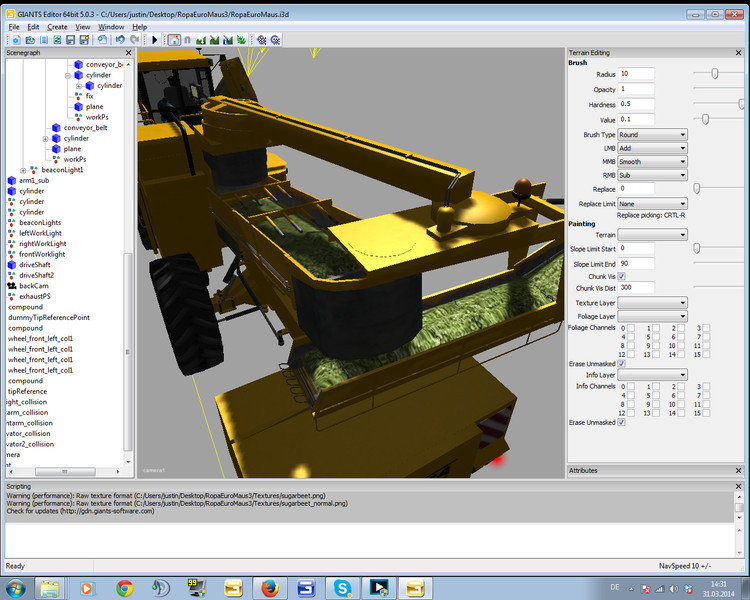Toggle Erase Unmasked under Info Channels

pyautogui.click(x=621, y=422)
